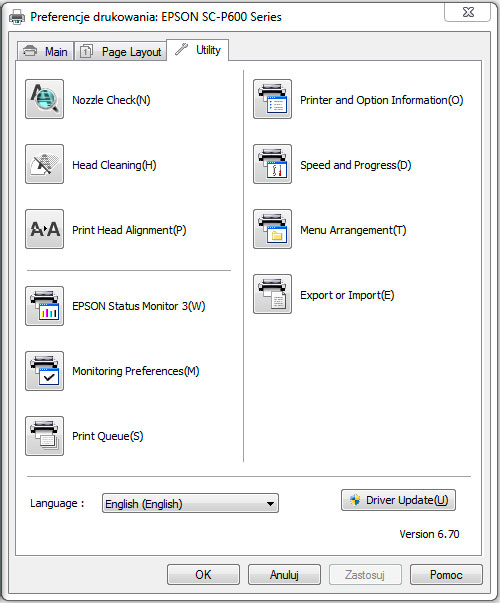Confirm with the OK button
500x603 pixels.
[203, 575]
